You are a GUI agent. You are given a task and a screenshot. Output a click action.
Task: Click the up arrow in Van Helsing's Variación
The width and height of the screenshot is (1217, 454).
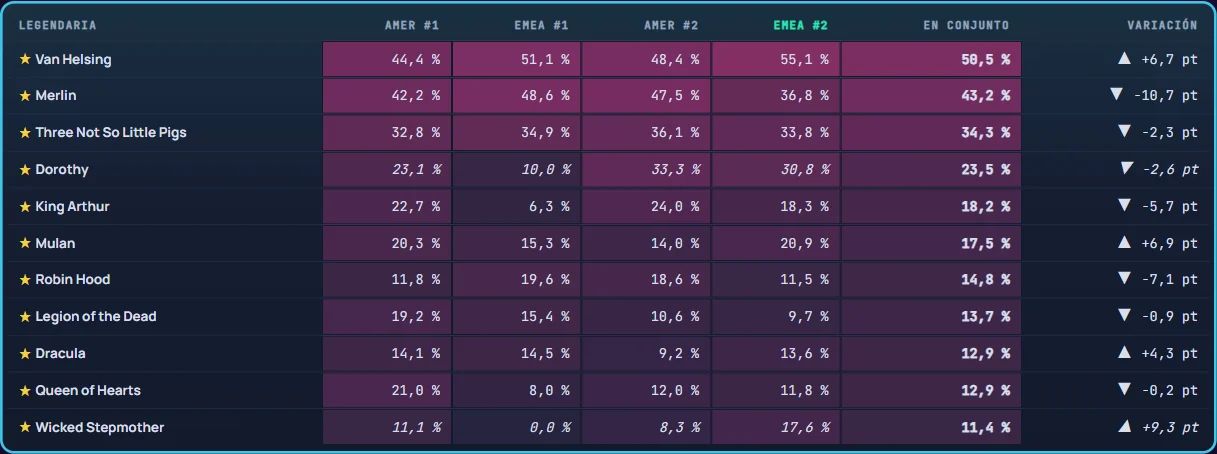[x=1124, y=59]
